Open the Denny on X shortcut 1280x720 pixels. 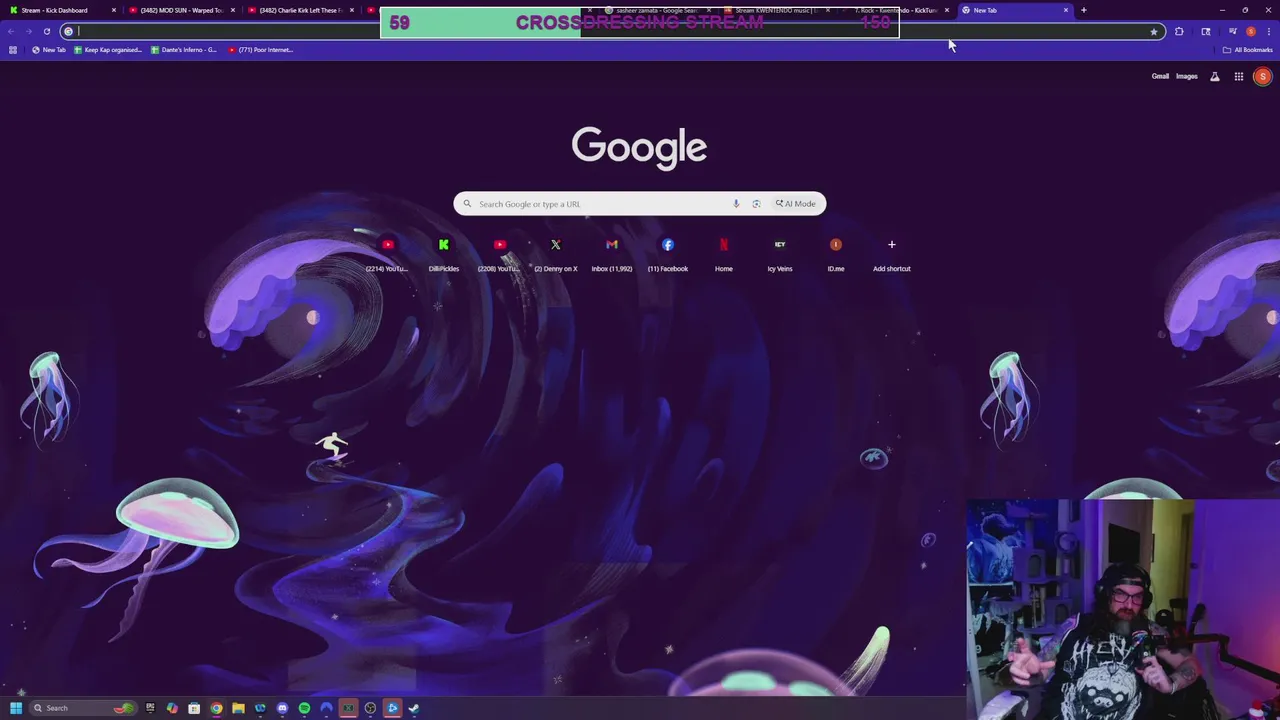pos(556,253)
